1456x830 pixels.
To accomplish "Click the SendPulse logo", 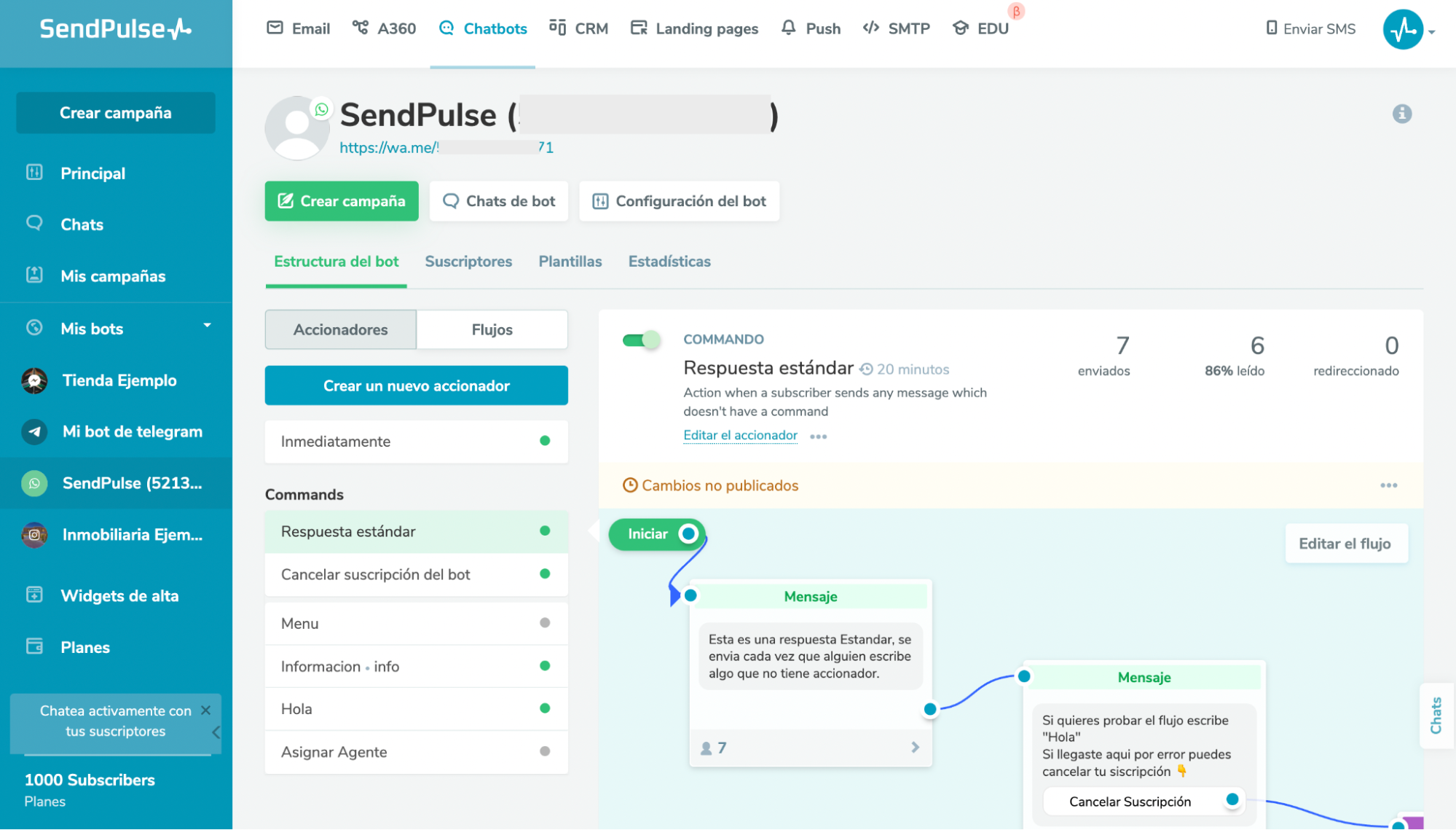I will coord(115,28).
